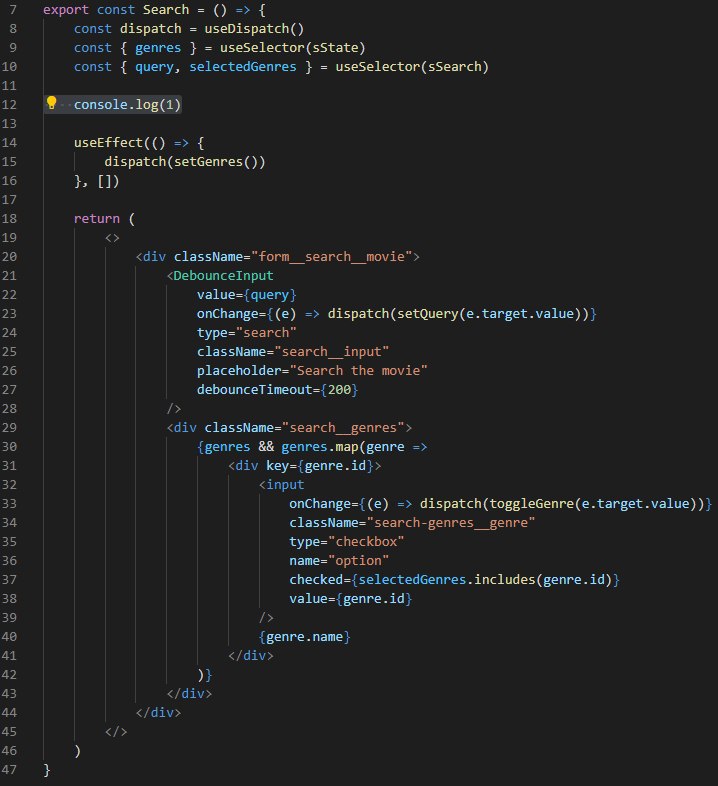The width and height of the screenshot is (718, 786).
Task: Click line number 47 in the gutter
Action: click(x=9, y=769)
